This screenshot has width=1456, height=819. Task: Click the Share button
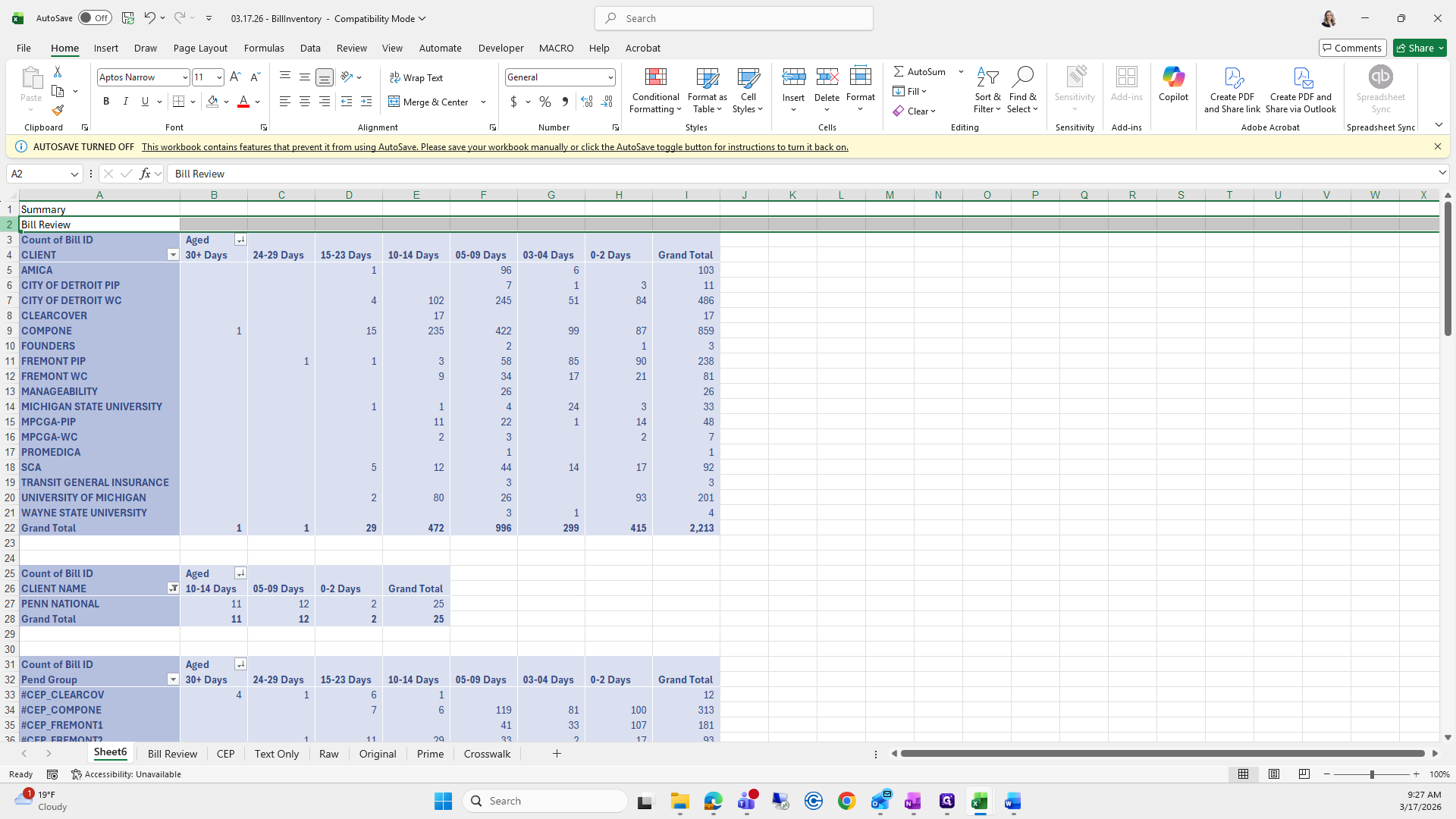(1415, 48)
